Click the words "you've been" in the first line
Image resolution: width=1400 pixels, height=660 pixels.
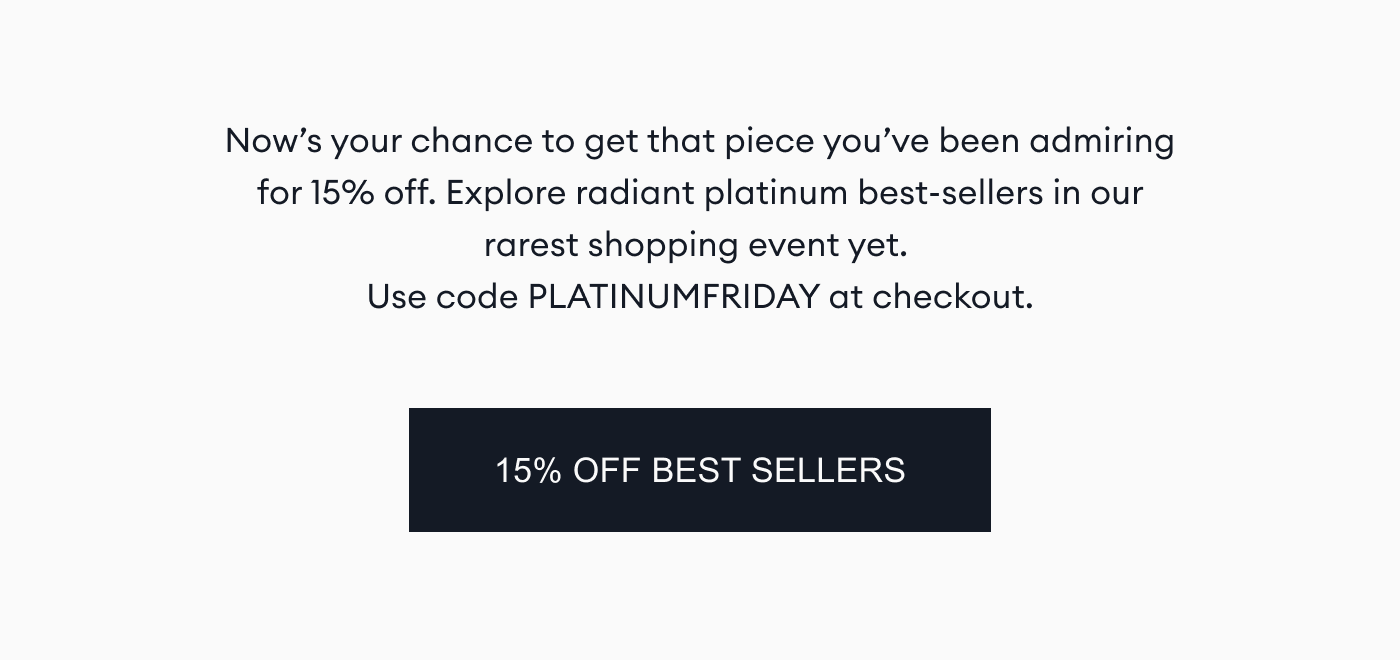click(920, 141)
